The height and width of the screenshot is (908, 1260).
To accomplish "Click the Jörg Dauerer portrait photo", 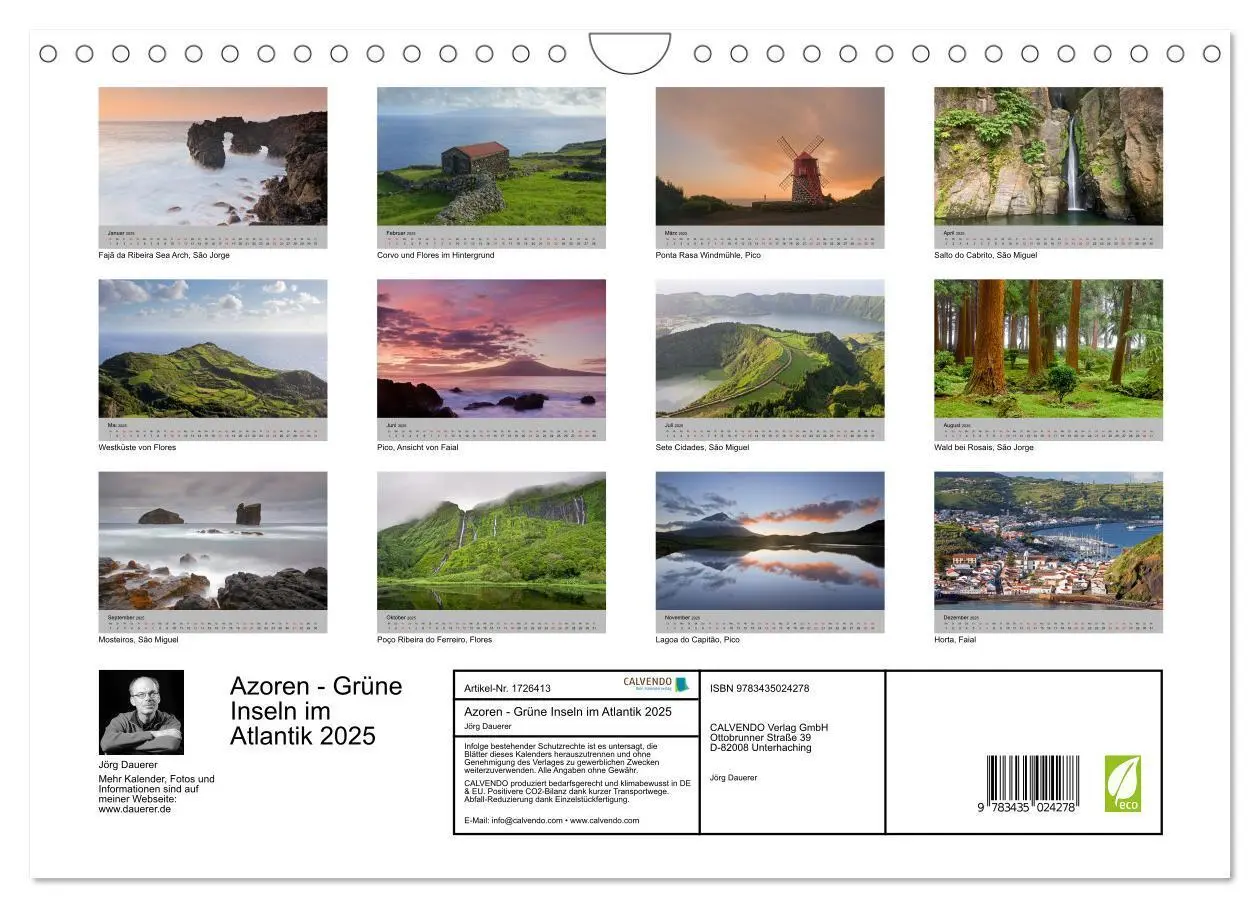I will pos(141,712).
